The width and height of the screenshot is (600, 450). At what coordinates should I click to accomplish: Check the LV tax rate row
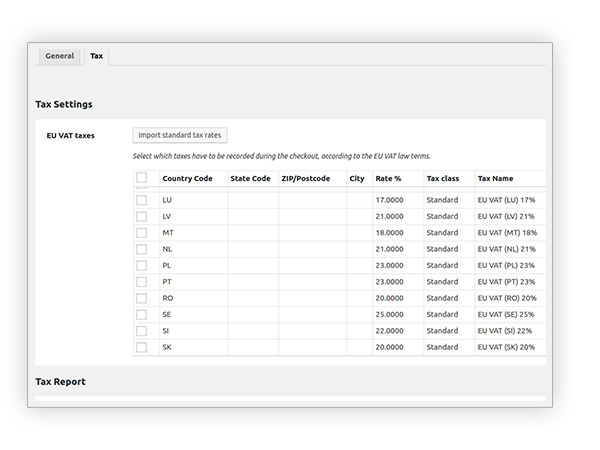tap(142, 217)
